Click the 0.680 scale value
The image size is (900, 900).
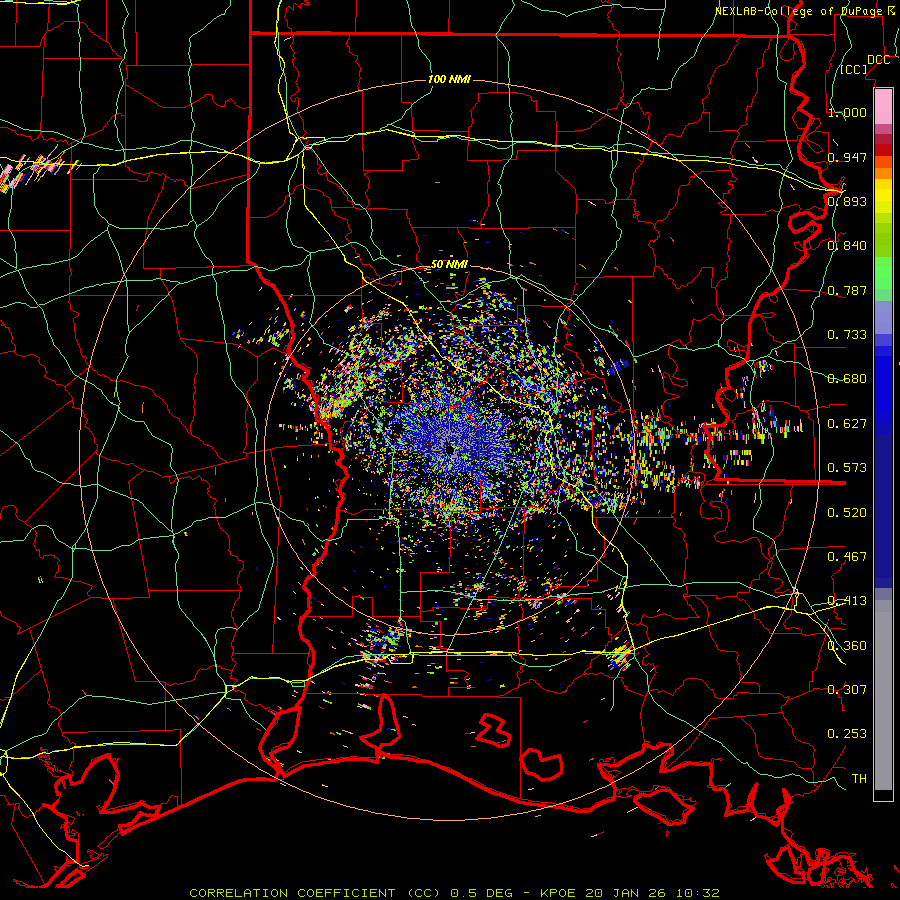click(847, 379)
